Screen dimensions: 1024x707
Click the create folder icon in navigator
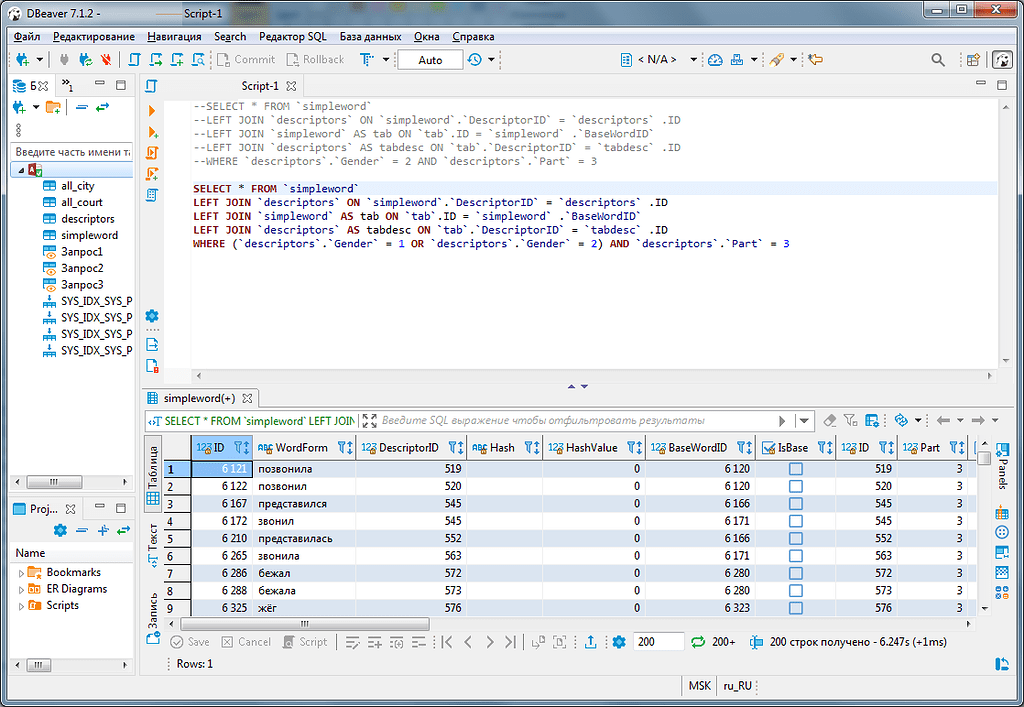click(54, 108)
